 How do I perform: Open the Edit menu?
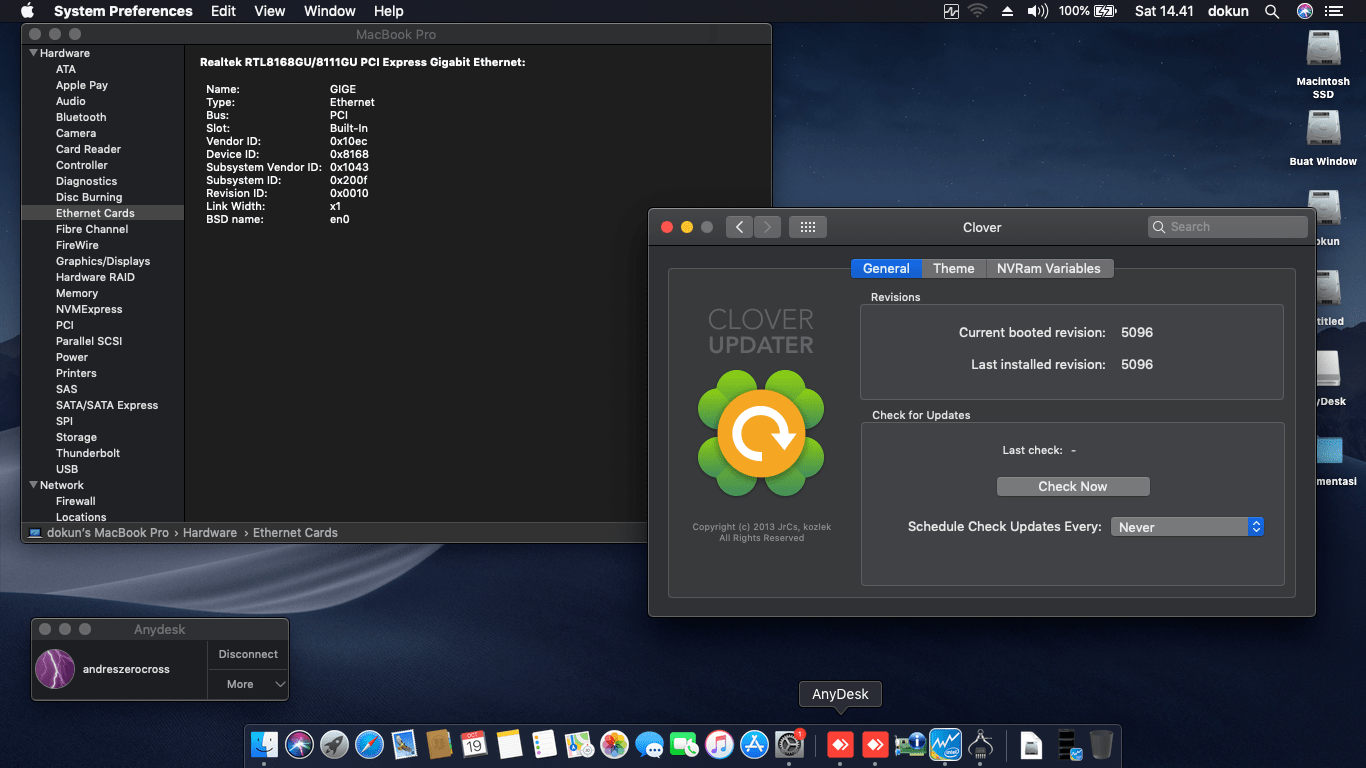point(223,11)
